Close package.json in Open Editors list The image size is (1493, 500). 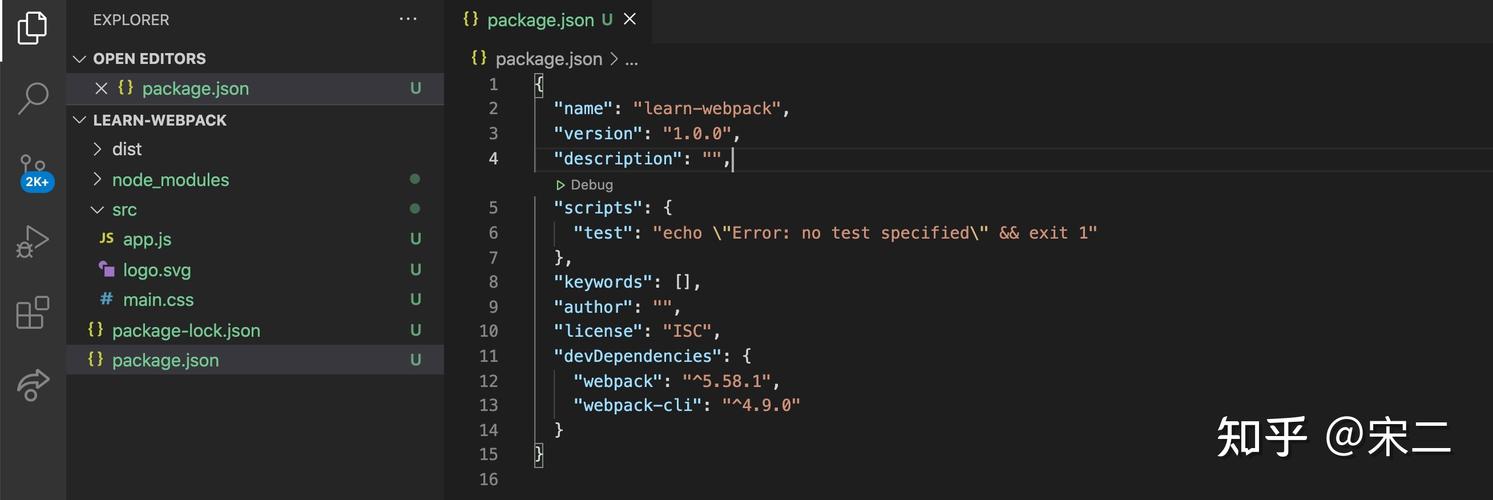point(101,88)
